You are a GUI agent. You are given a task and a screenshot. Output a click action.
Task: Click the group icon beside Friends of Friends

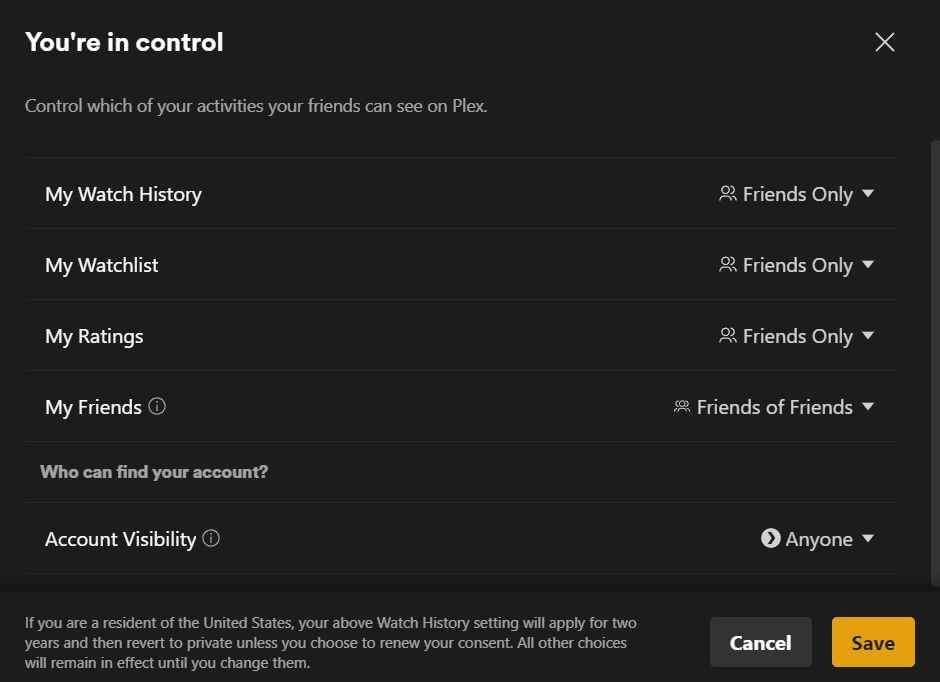pyautogui.click(x=682, y=407)
